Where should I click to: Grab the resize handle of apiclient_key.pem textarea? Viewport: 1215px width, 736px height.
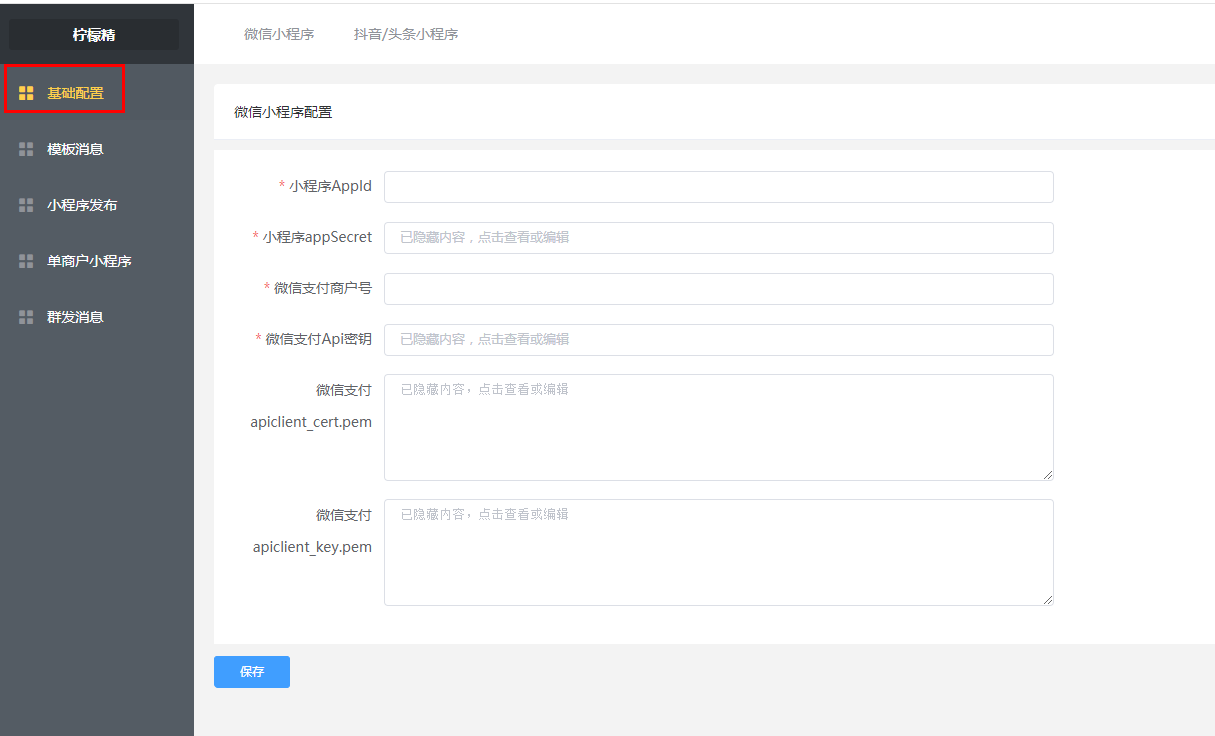tap(1048, 600)
